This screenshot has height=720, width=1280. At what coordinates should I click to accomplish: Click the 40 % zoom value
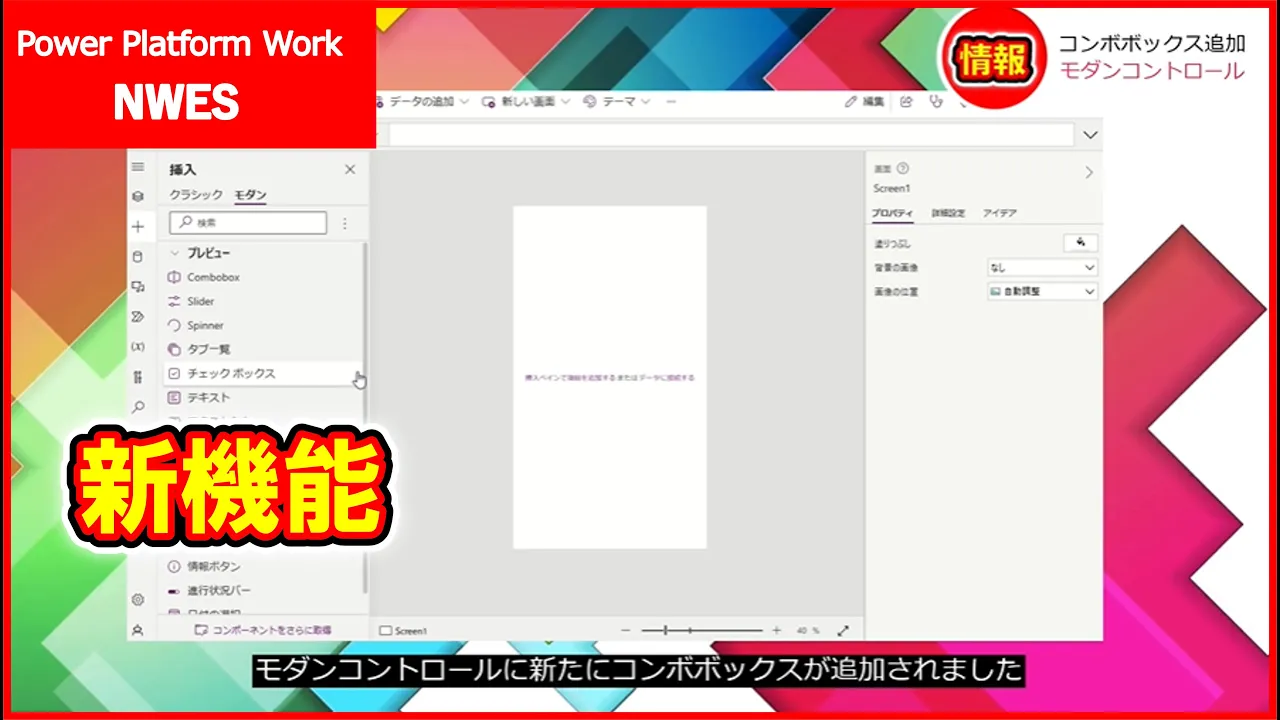tap(808, 631)
